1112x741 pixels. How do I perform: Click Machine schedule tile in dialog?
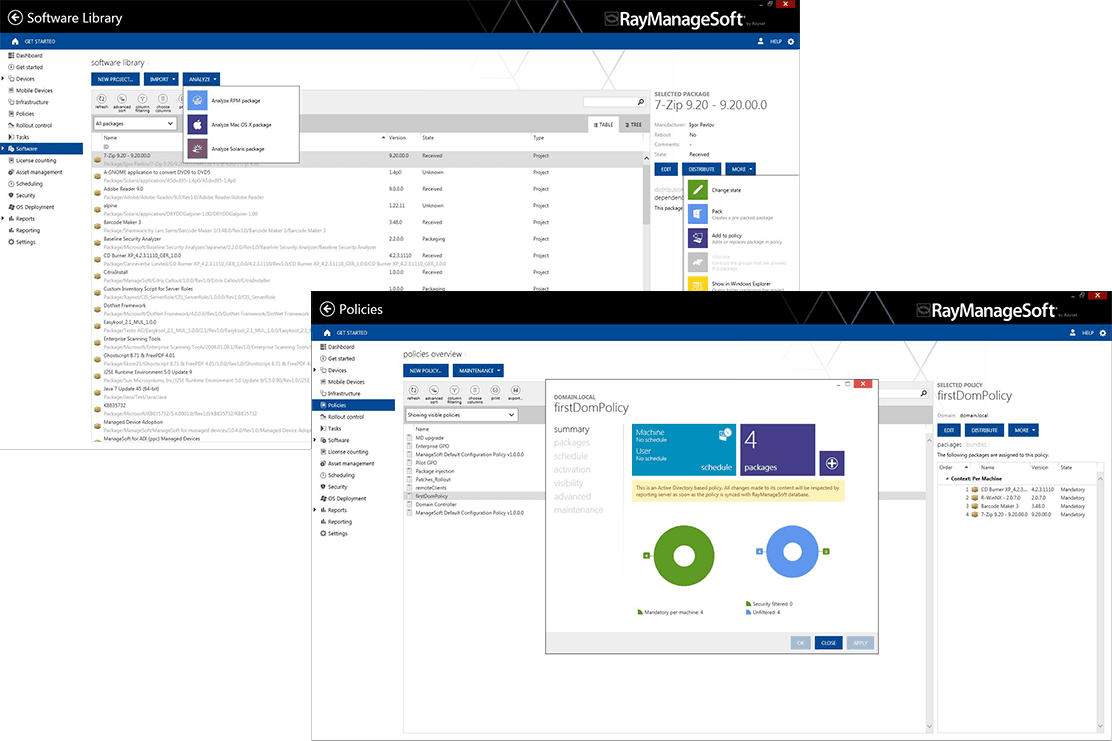(684, 450)
